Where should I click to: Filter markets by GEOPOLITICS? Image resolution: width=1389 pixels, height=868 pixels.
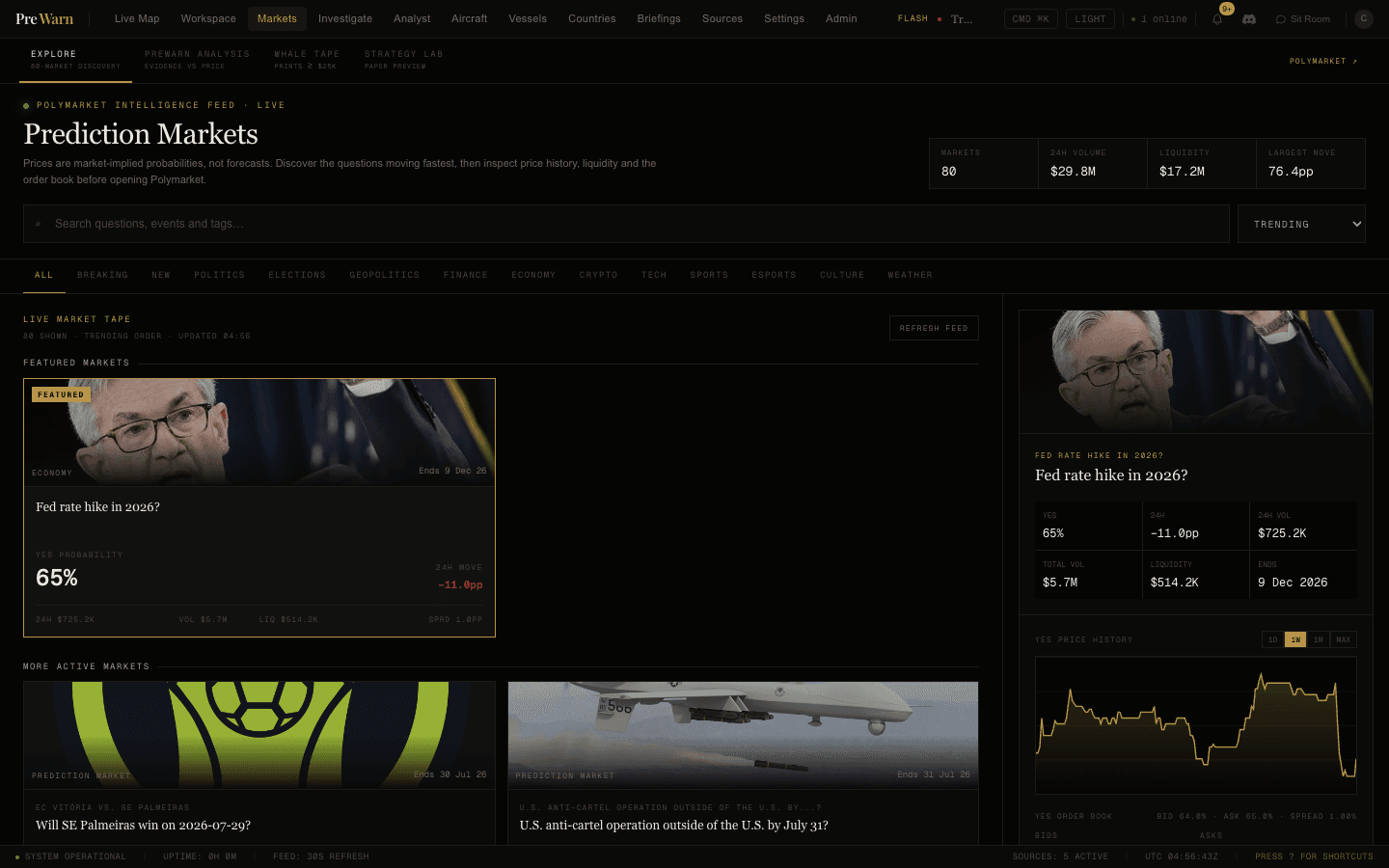pyautogui.click(x=385, y=276)
